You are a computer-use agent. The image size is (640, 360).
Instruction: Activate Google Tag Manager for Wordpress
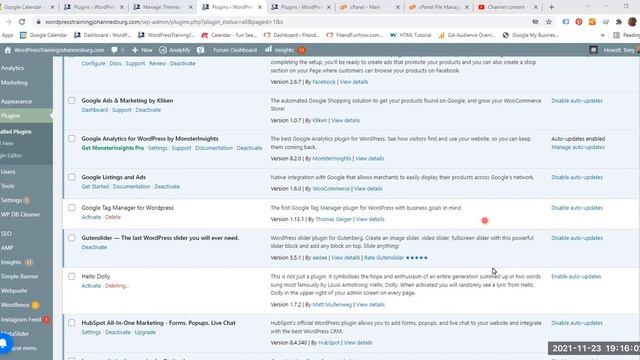91,217
